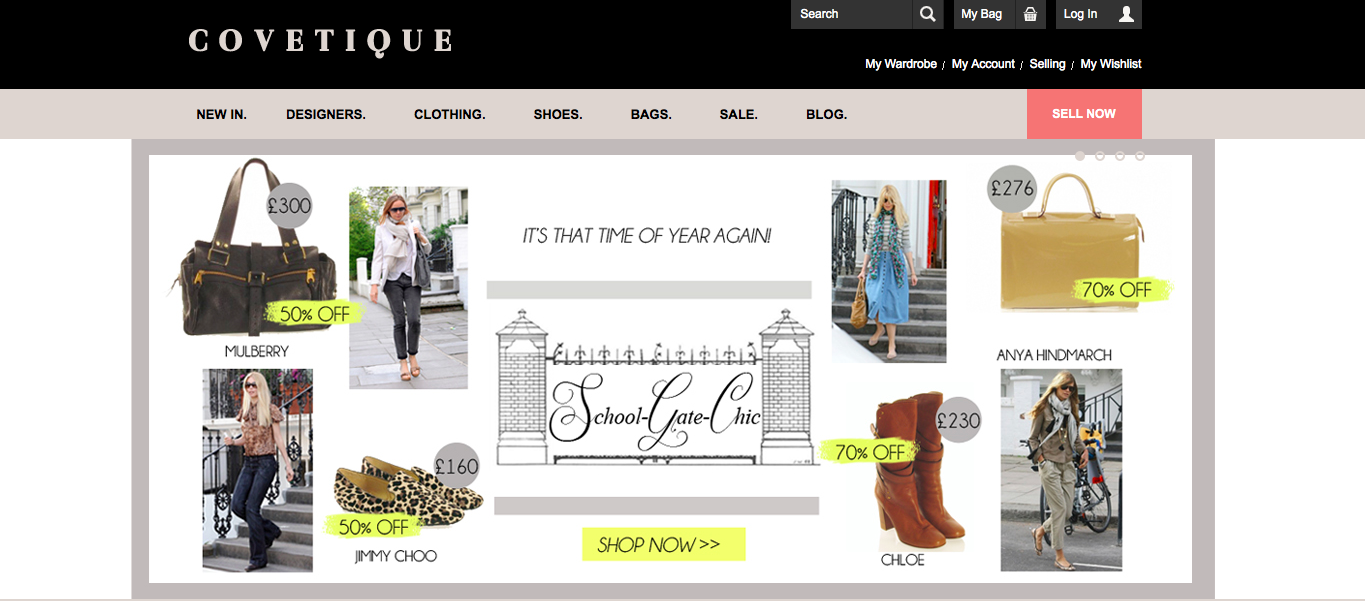Open the My Wishlist link
This screenshot has width=1365, height=601.
[1111, 64]
